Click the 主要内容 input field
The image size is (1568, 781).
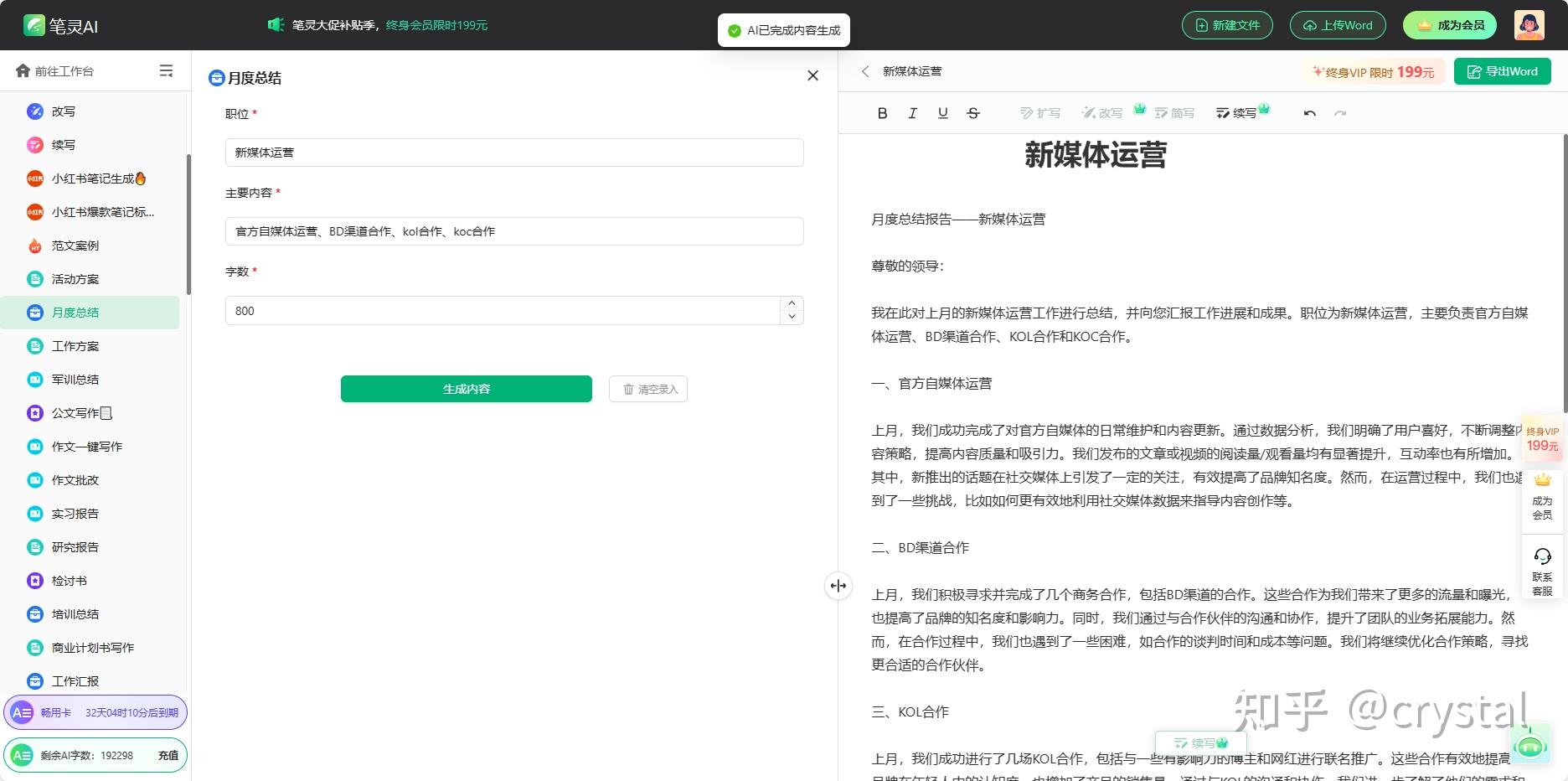click(x=514, y=231)
